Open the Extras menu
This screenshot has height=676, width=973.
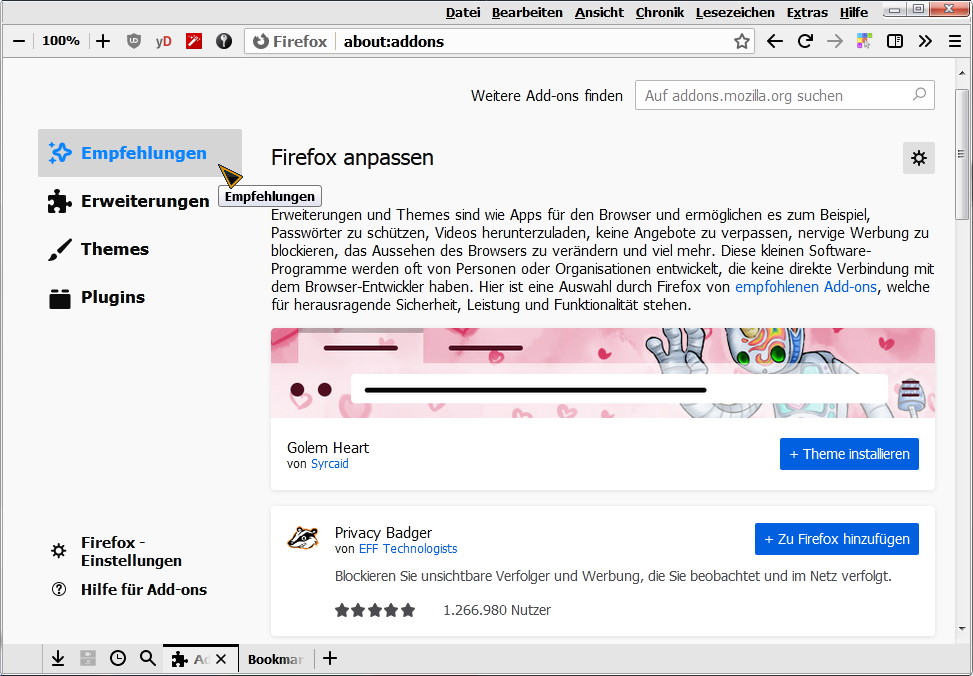pos(807,12)
